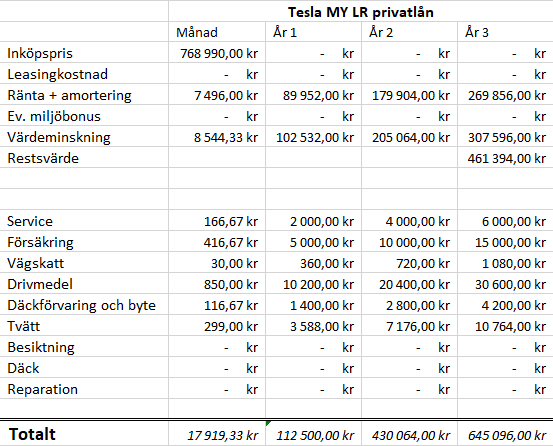The height and width of the screenshot is (446, 553).
Task: Select the 'Vägskatt' row label
Action: pyautogui.click(x=84, y=263)
